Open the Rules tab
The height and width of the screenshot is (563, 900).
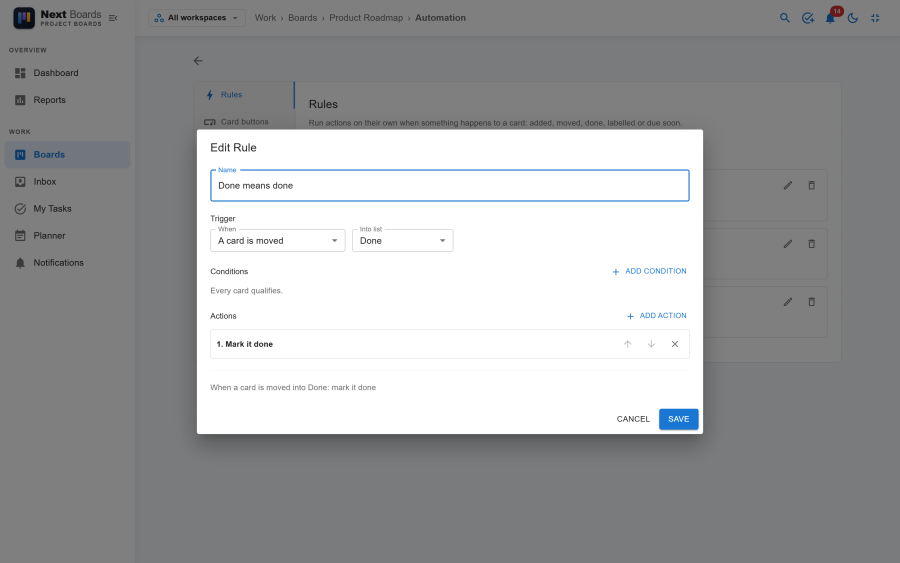[x=244, y=95]
